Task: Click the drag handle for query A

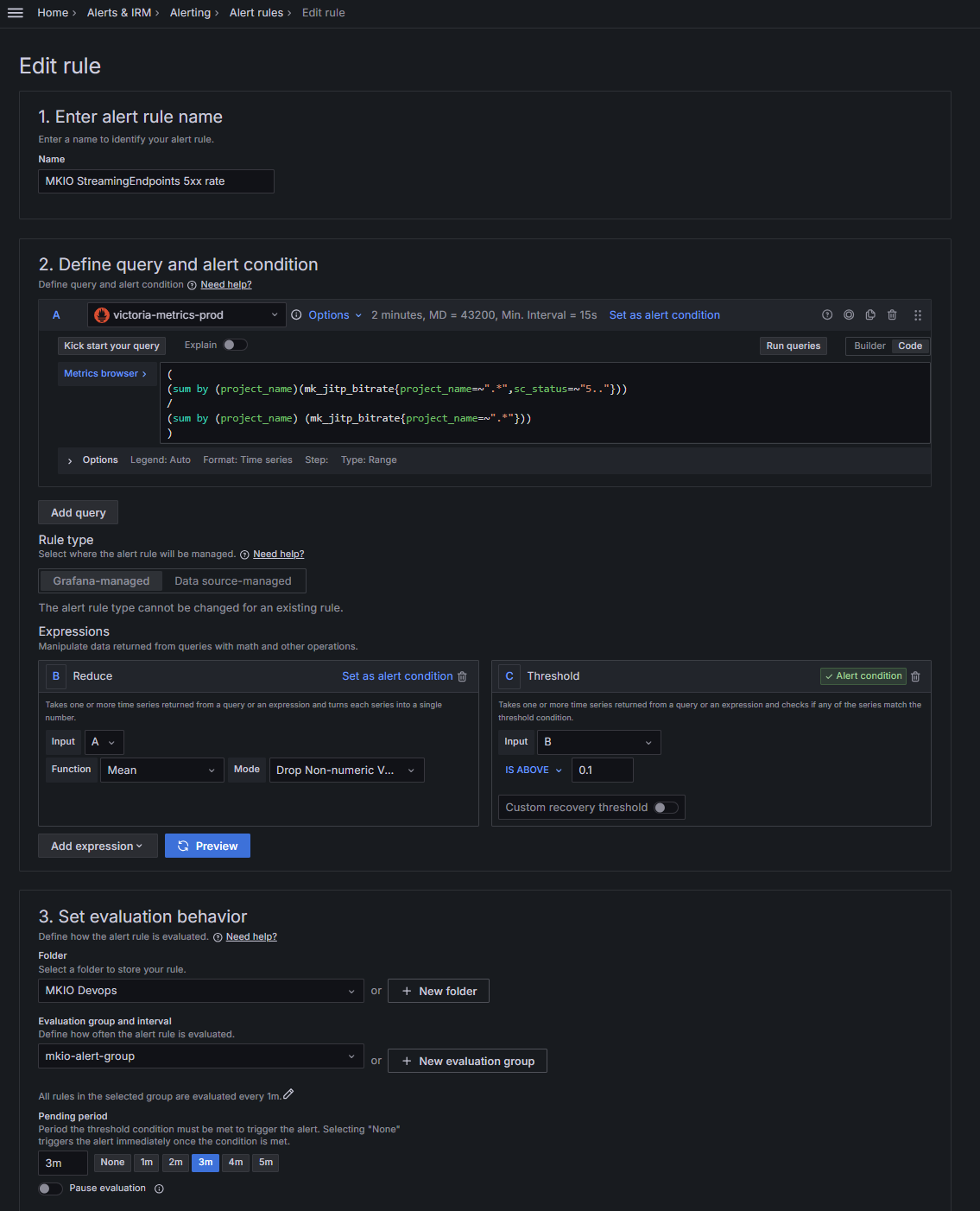Action: coord(918,315)
